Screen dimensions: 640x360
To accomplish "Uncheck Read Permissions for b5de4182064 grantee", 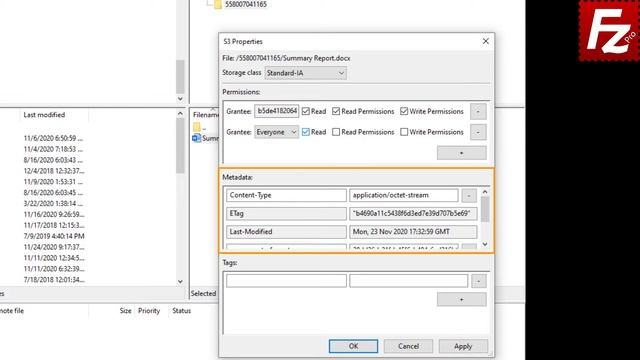I will [x=336, y=111].
